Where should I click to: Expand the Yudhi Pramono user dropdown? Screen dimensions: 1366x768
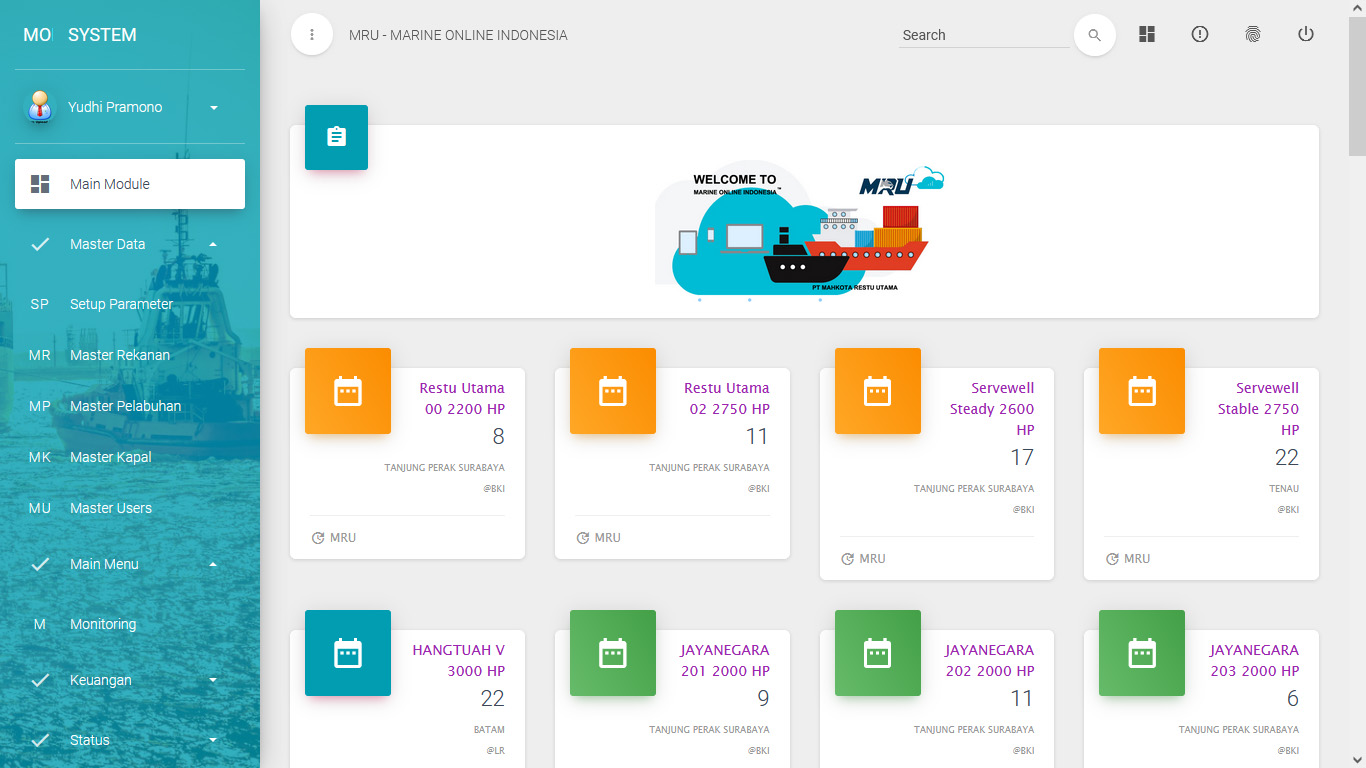pyautogui.click(x=213, y=107)
